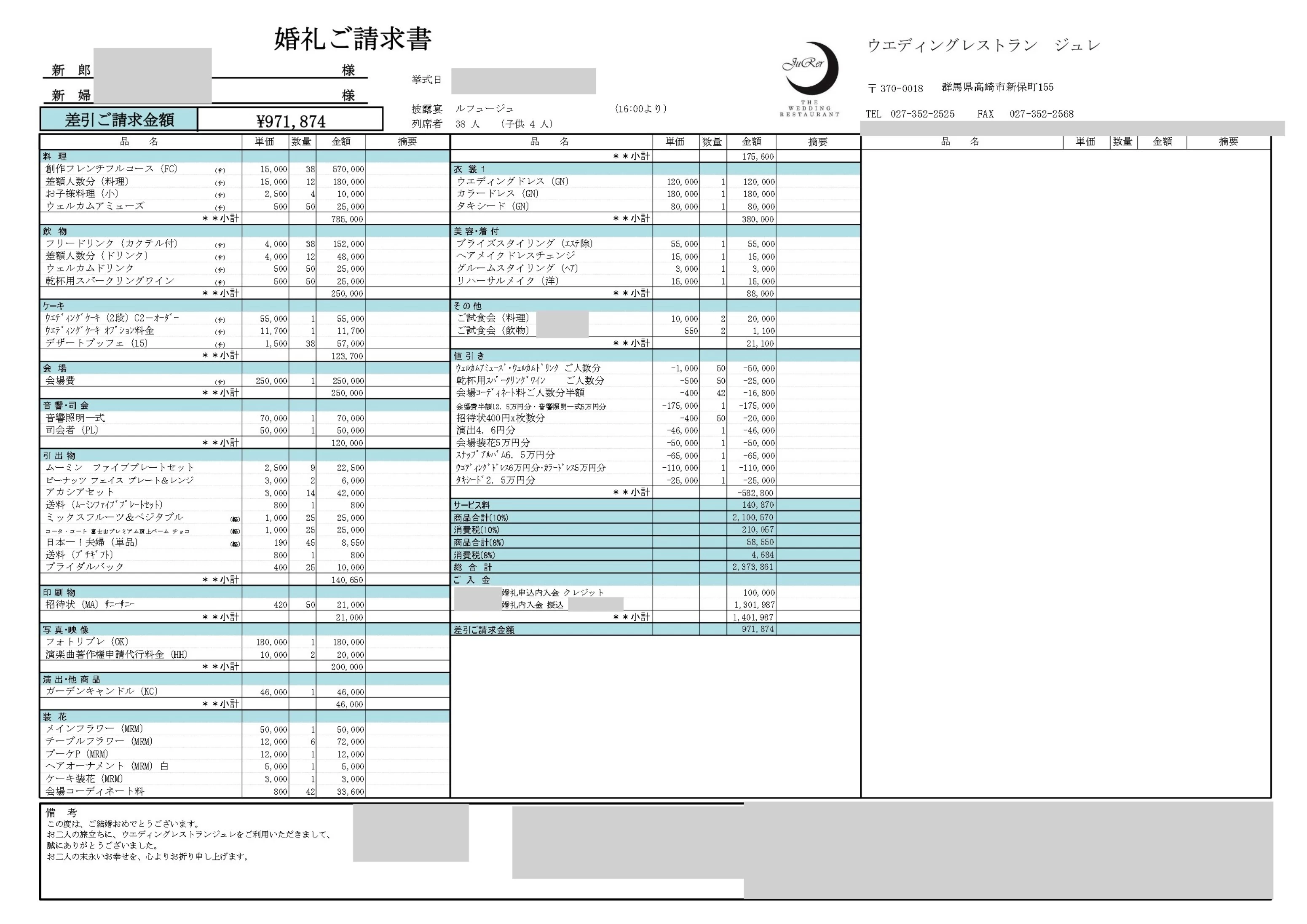Select the top amount ¥971,874

click(x=291, y=121)
